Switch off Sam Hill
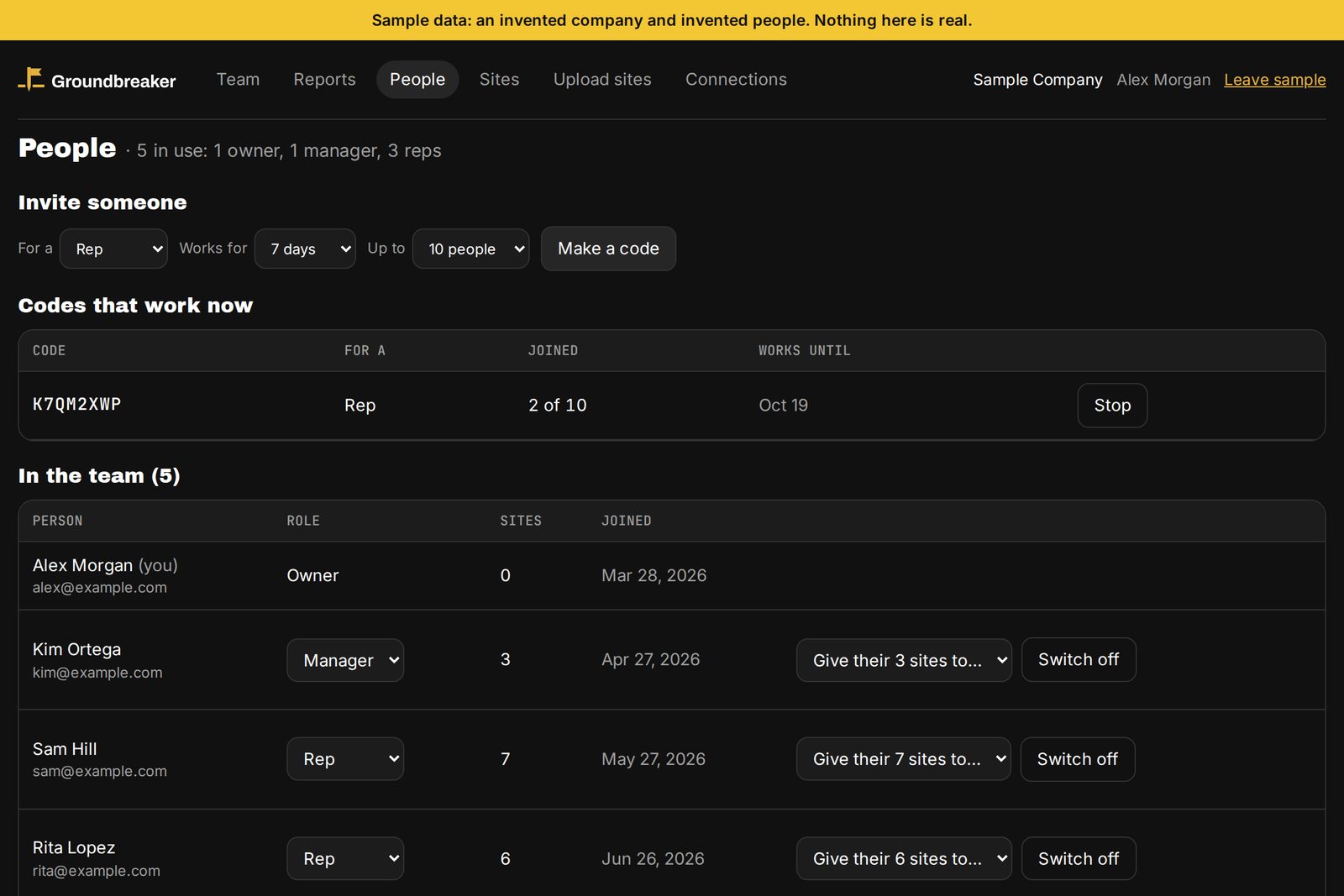The width and height of the screenshot is (1344, 896). [x=1078, y=759]
